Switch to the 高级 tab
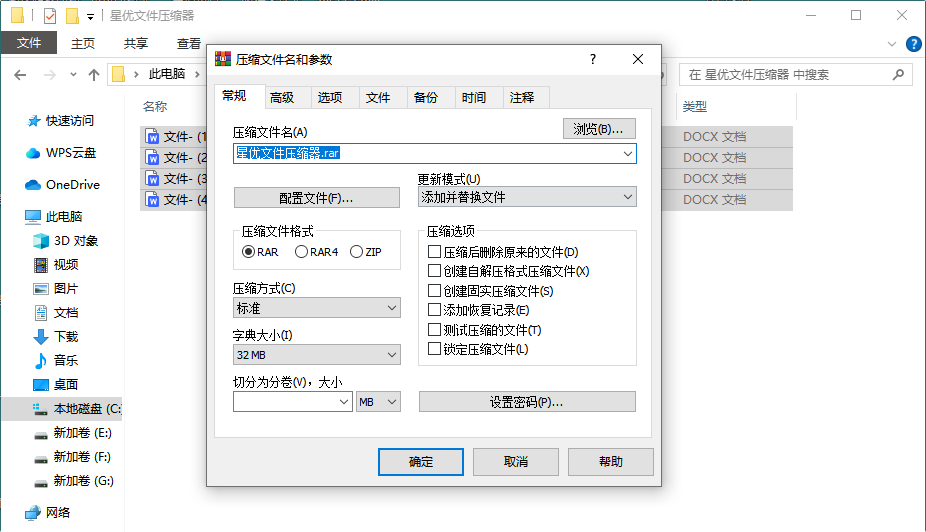This screenshot has height=532, width=926. click(282, 97)
